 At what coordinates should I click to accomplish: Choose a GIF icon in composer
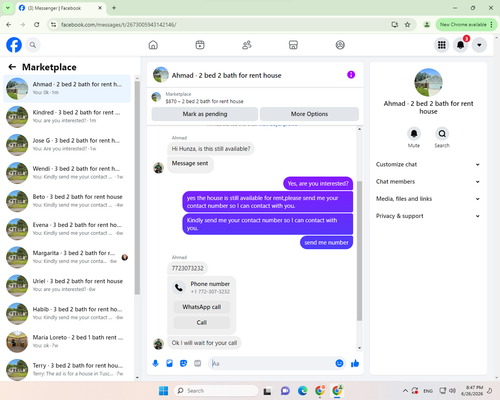point(198,363)
